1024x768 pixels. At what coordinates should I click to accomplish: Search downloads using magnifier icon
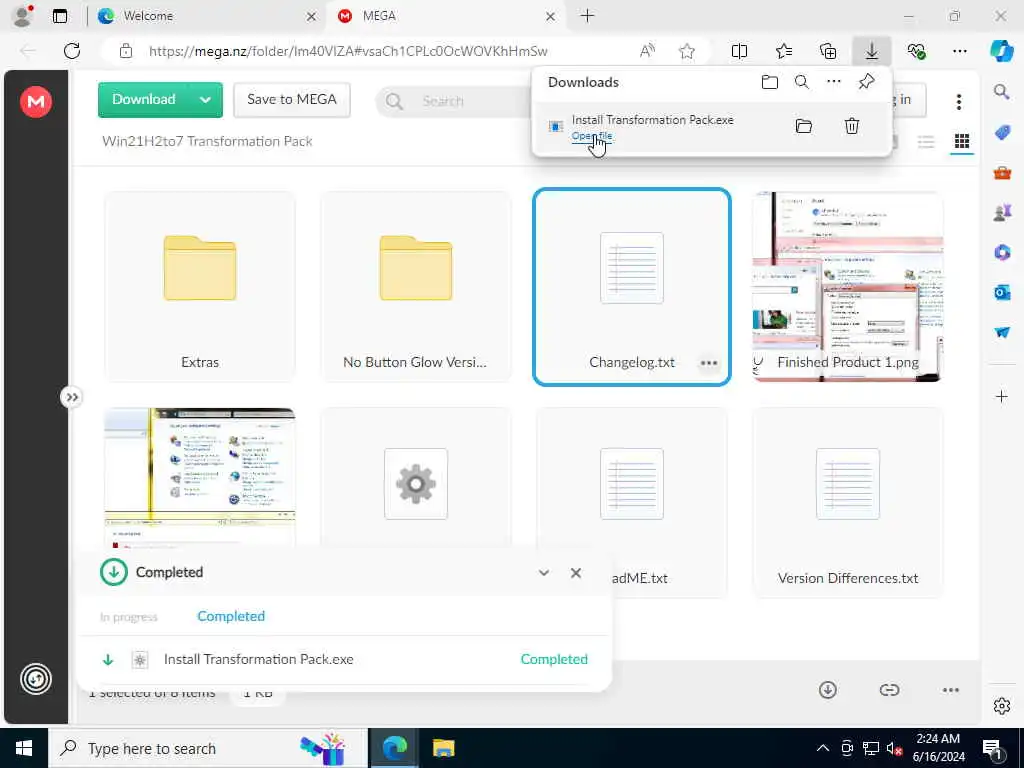(x=802, y=82)
